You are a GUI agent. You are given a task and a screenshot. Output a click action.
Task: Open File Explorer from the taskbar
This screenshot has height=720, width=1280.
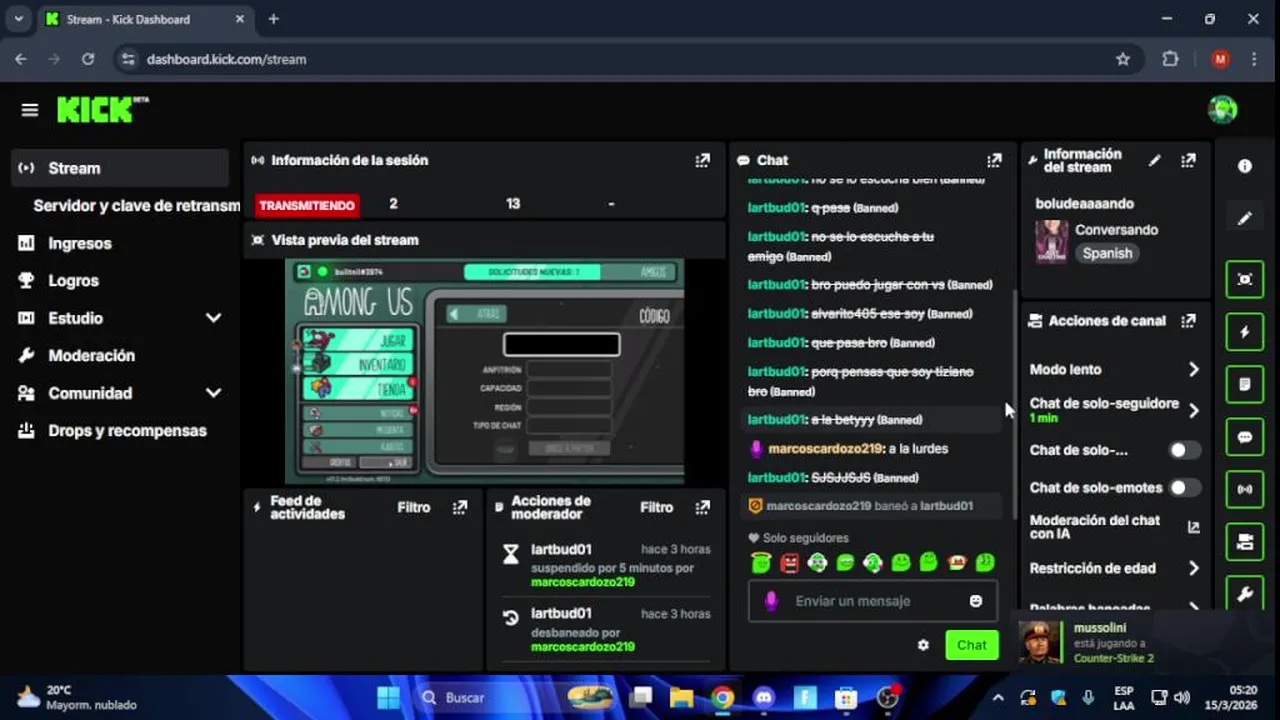click(681, 697)
